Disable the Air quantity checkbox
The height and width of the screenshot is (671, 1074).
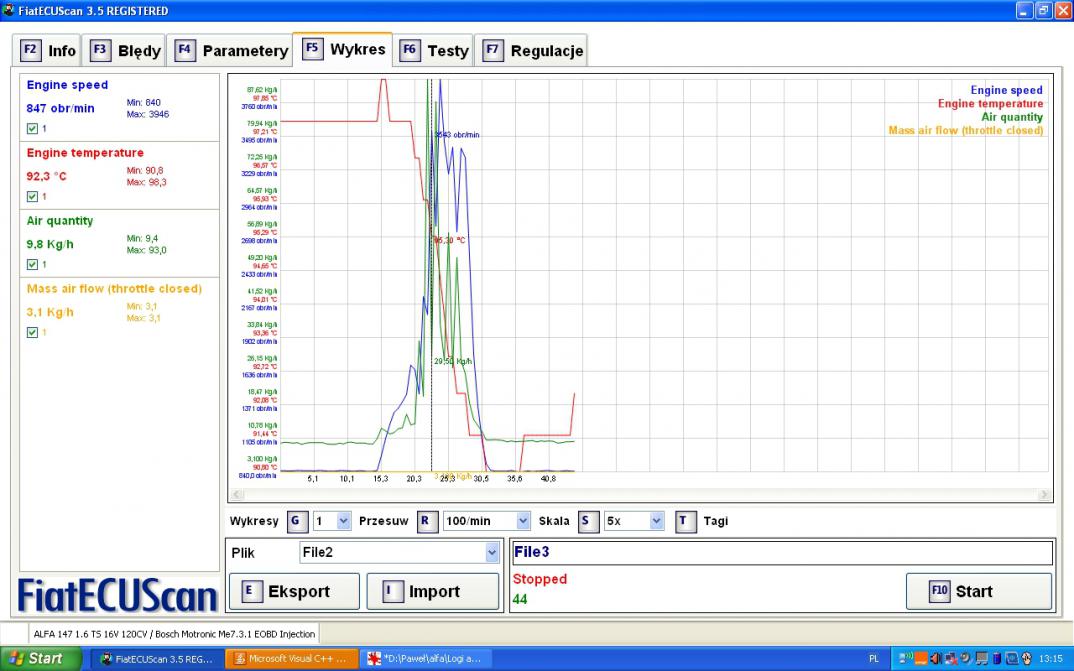tap(32, 265)
